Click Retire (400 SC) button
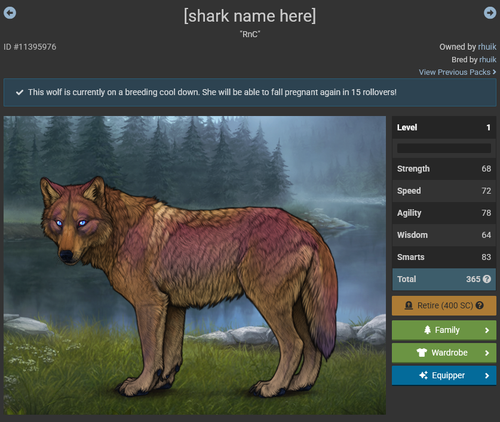The image size is (500, 422). pos(444,305)
